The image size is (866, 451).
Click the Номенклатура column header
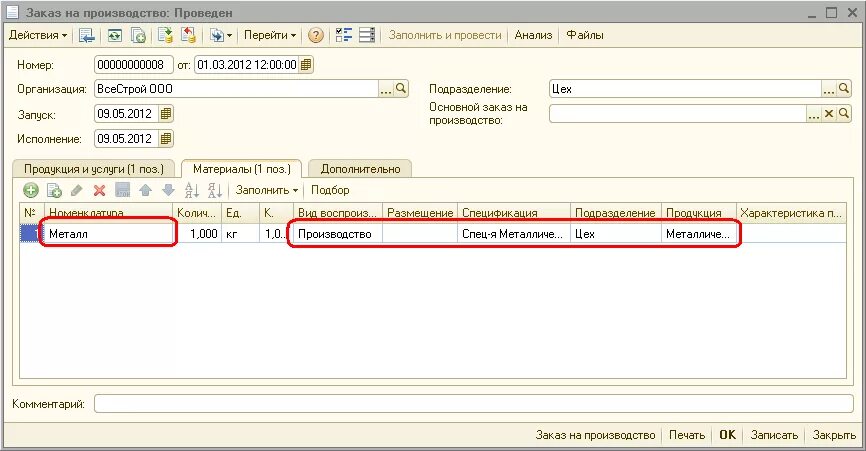coord(109,213)
